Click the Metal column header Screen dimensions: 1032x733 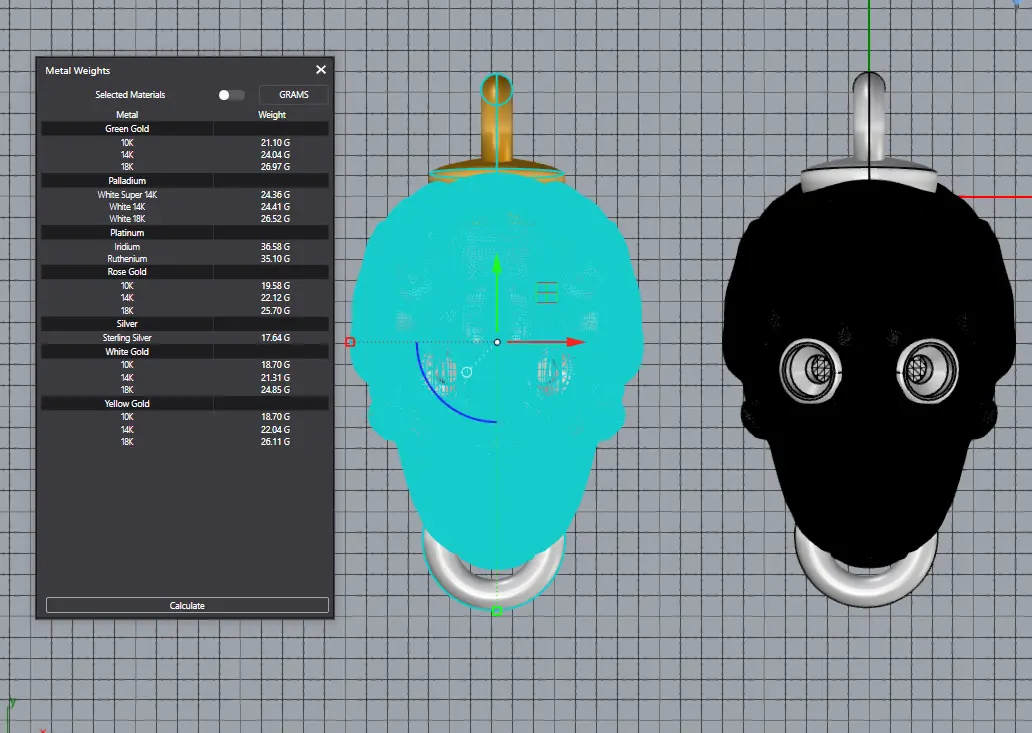pyautogui.click(x=127, y=115)
